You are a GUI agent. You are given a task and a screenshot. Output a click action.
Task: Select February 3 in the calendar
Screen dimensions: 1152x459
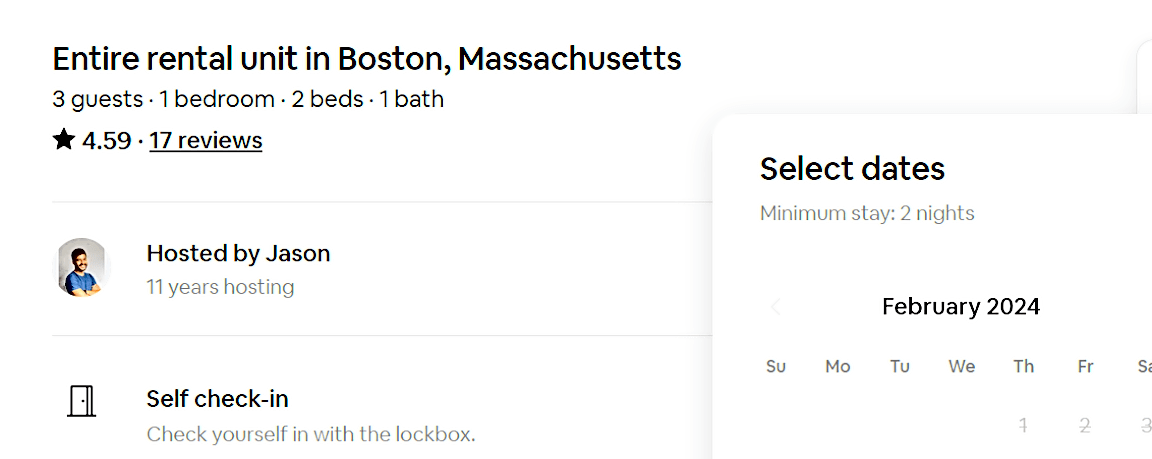(1145, 424)
